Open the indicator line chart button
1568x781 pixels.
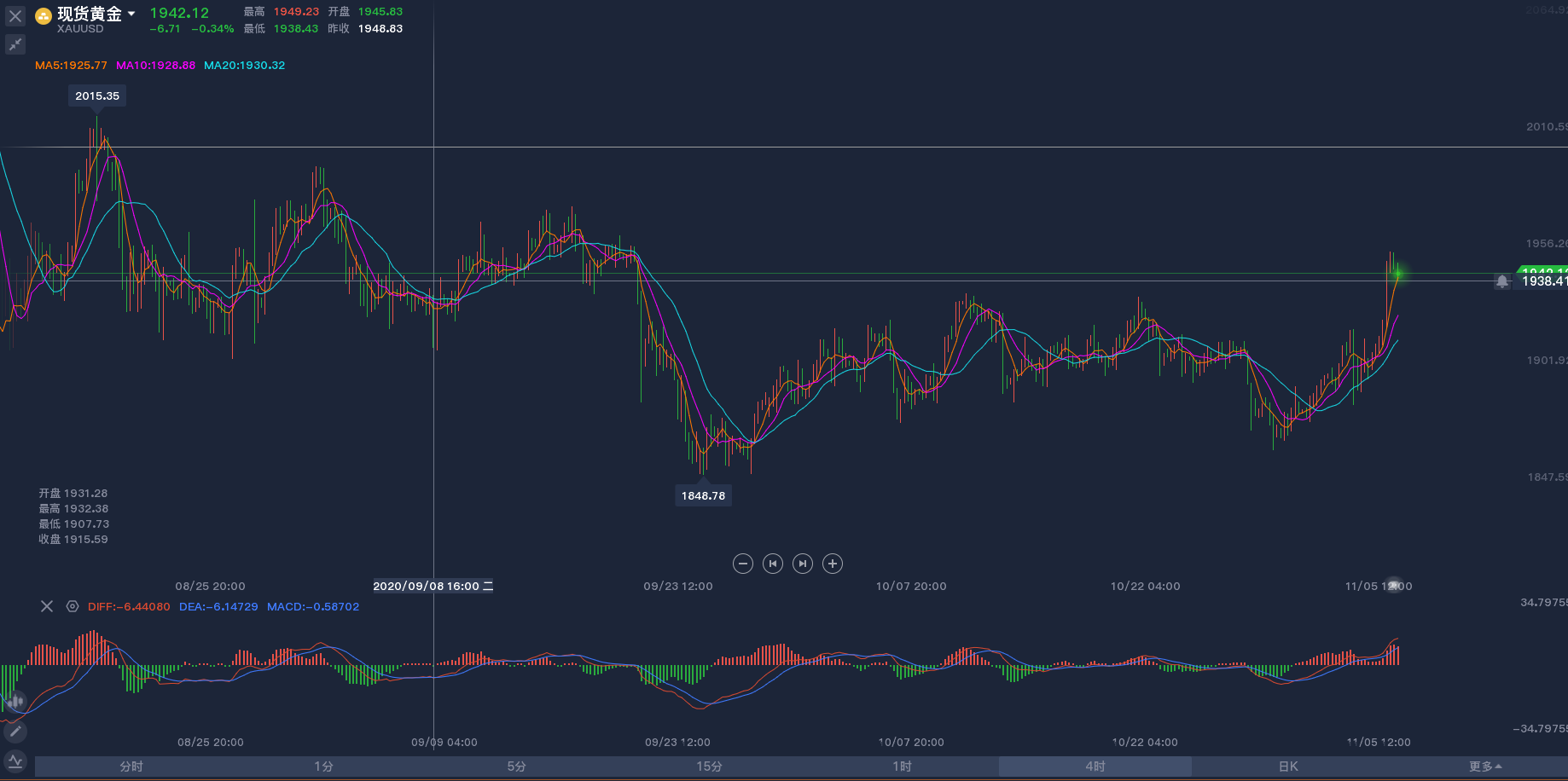(15, 761)
